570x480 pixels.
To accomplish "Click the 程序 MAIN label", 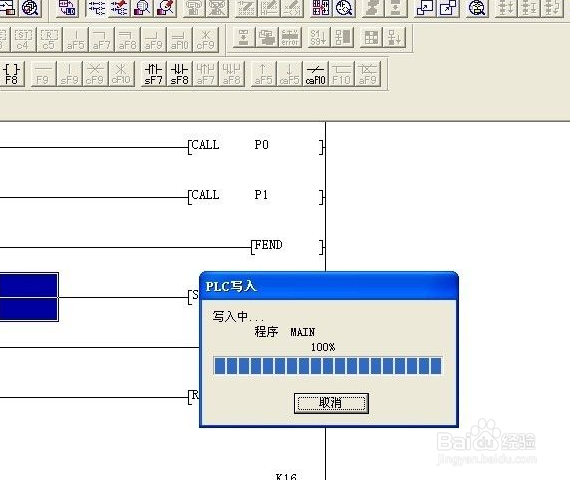I will (x=285, y=332).
